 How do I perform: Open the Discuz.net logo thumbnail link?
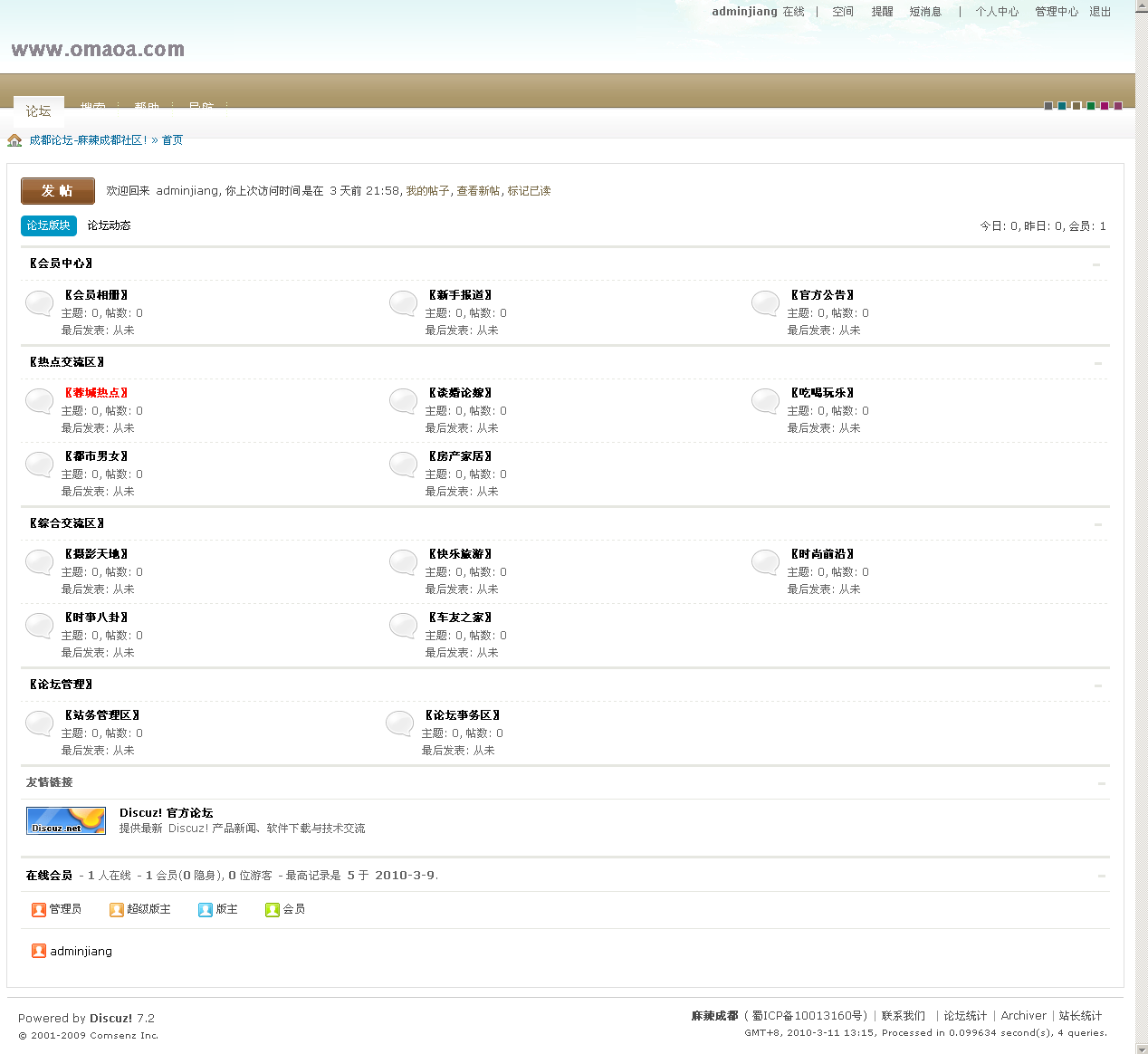[x=66, y=820]
